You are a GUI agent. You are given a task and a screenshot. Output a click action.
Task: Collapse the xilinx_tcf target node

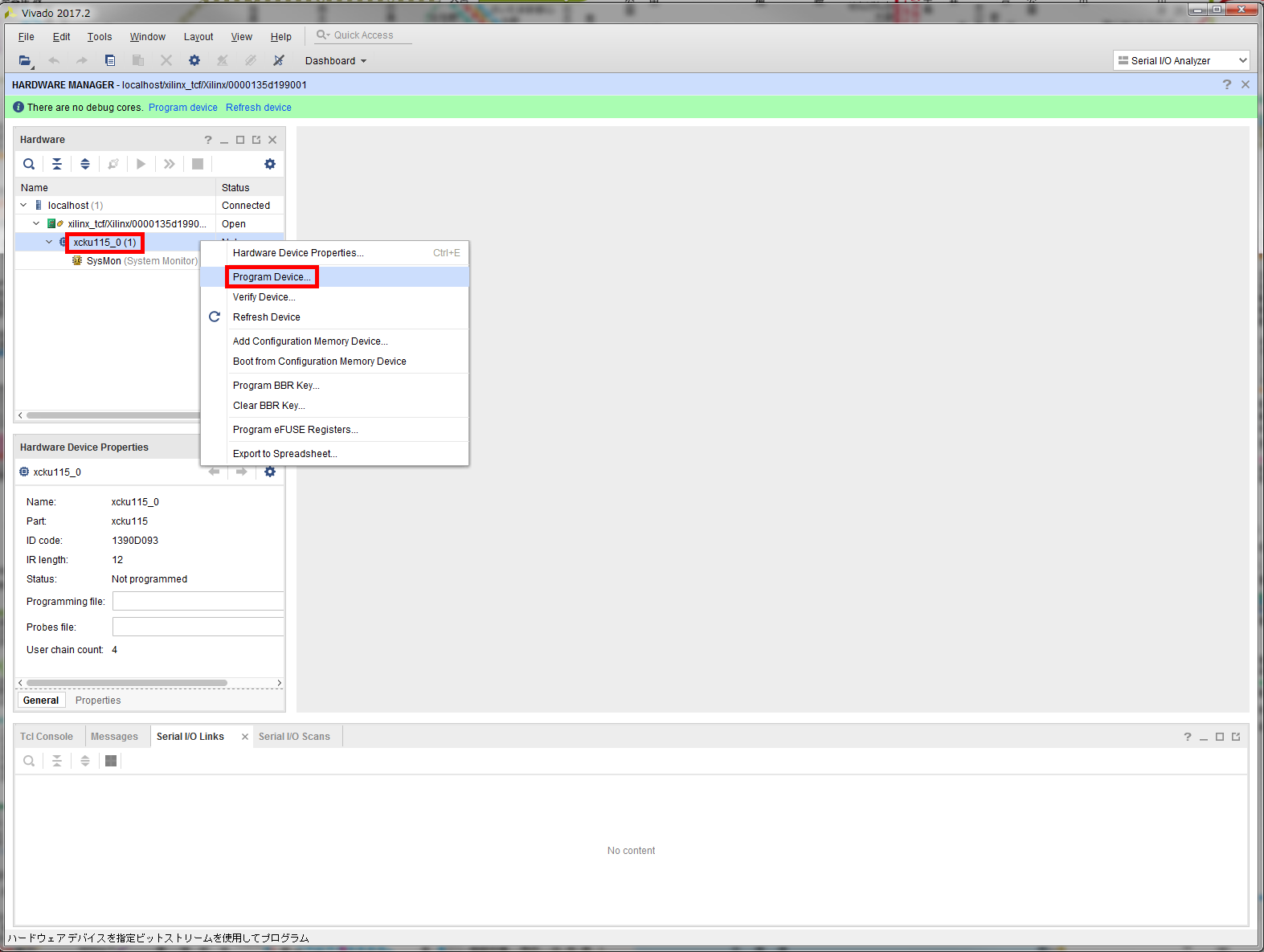point(36,224)
